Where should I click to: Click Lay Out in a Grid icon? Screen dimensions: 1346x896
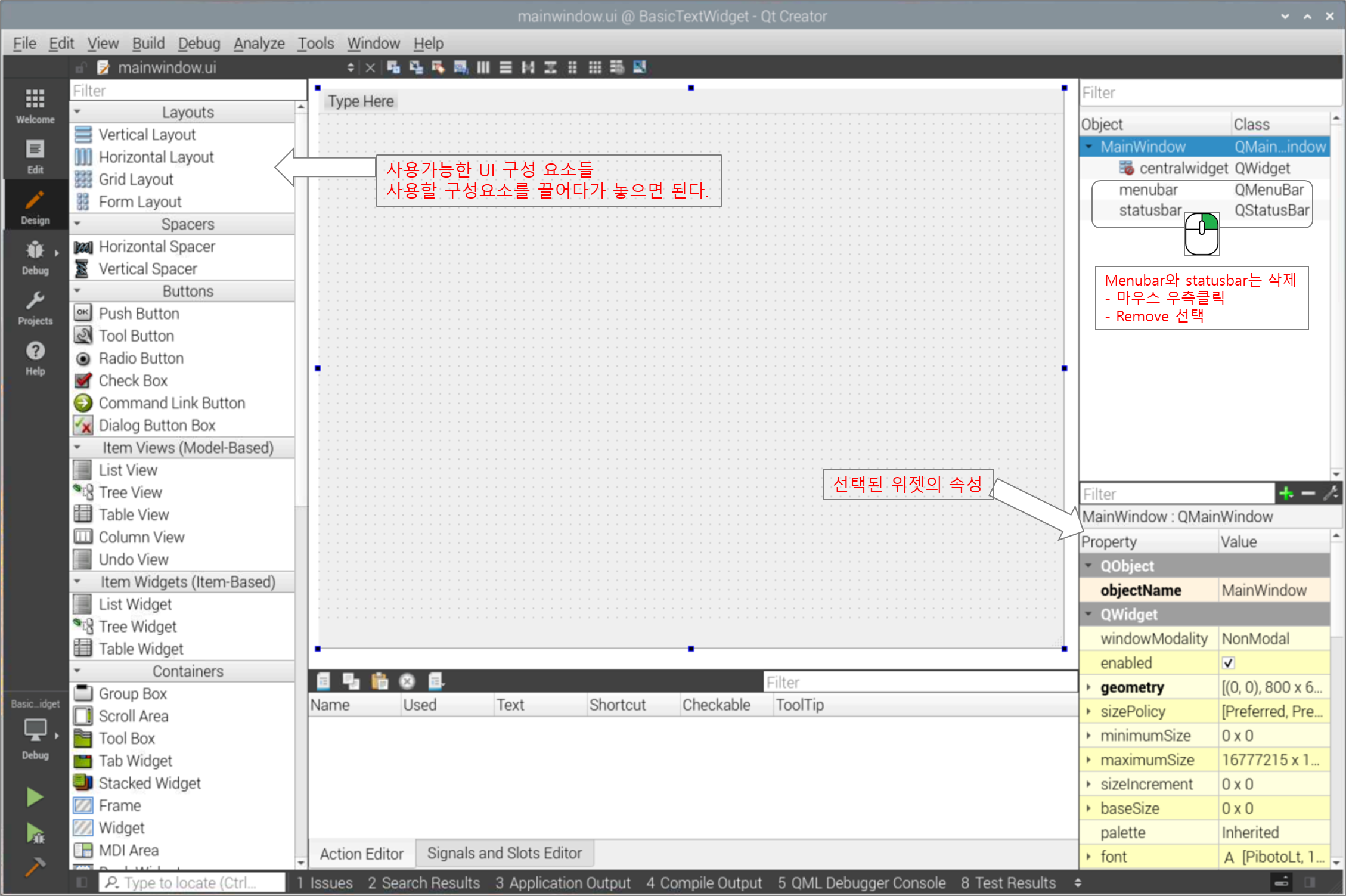[x=594, y=67]
